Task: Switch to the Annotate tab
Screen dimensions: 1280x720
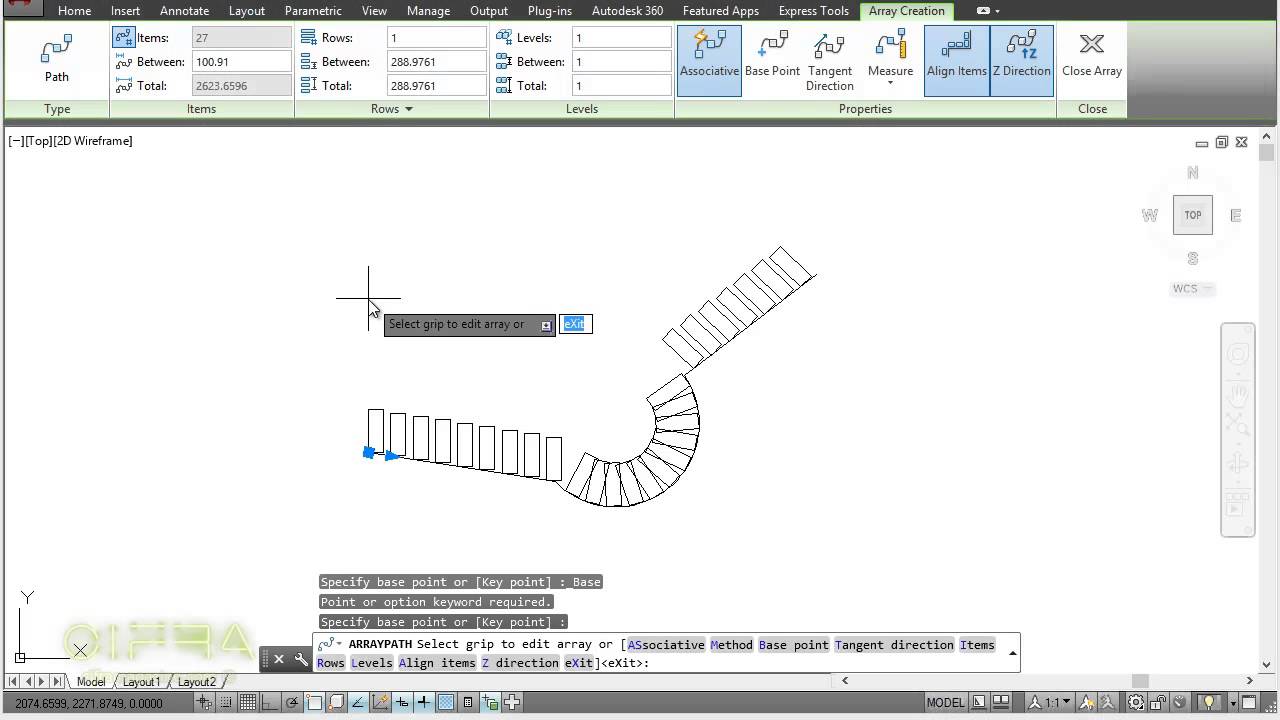Action: click(x=184, y=11)
